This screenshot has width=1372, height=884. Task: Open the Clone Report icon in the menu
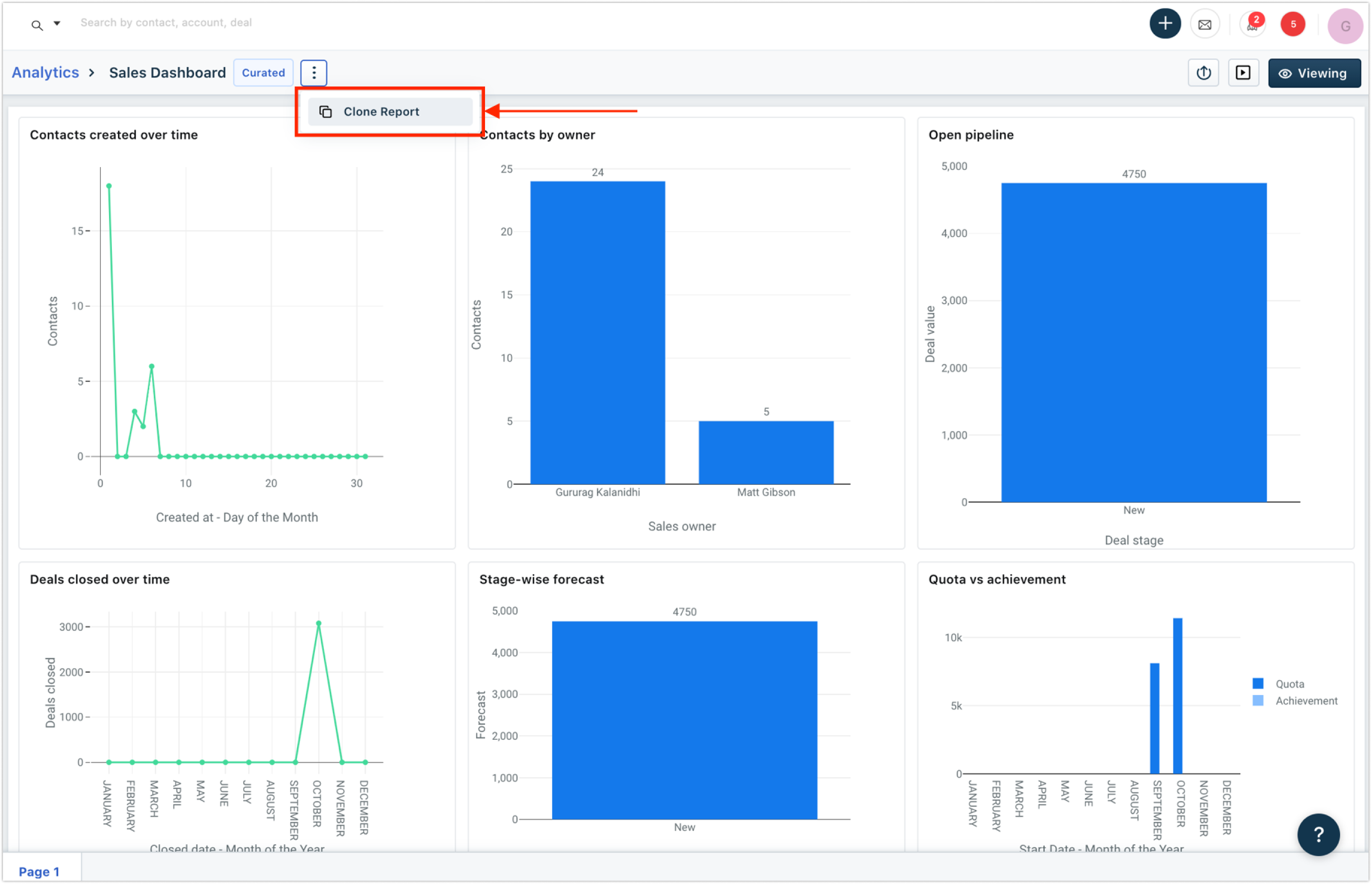326,111
